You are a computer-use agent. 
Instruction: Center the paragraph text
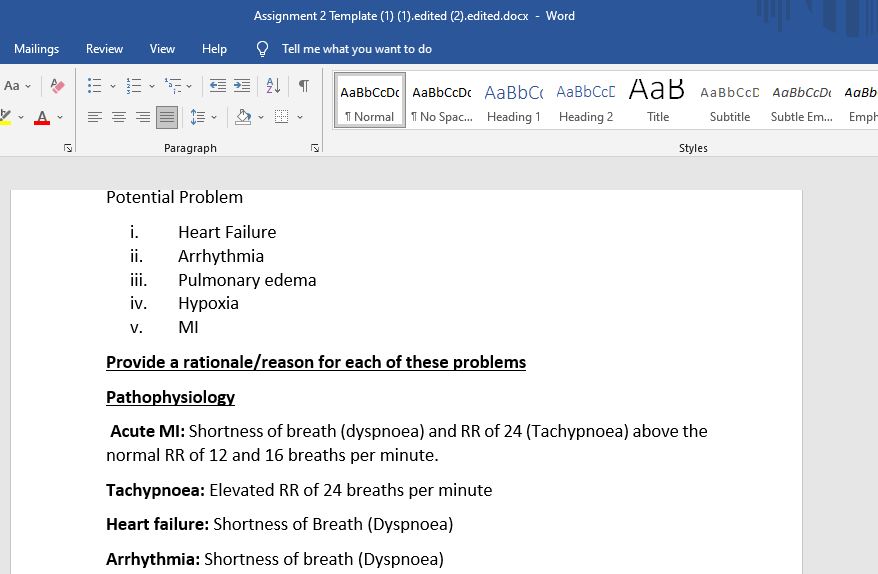point(119,117)
